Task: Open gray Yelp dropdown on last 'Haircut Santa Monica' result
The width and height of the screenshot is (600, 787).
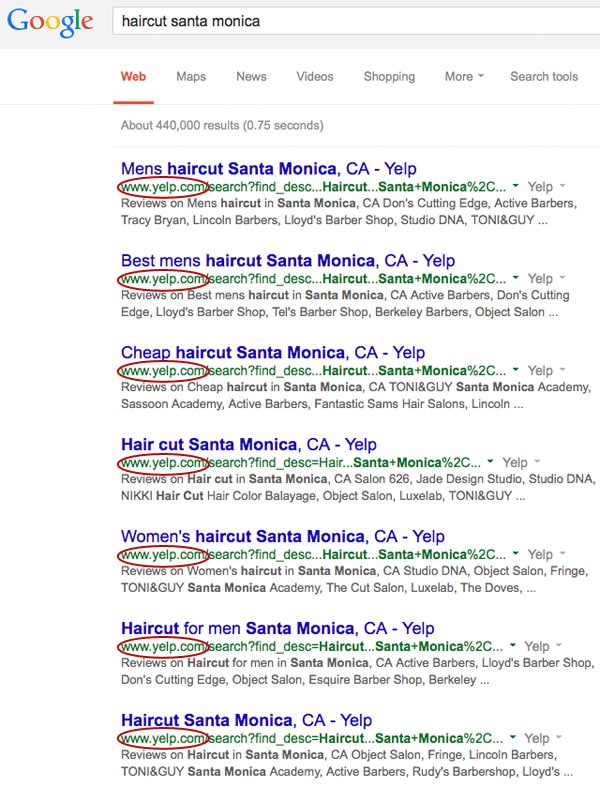Action: pos(543,738)
